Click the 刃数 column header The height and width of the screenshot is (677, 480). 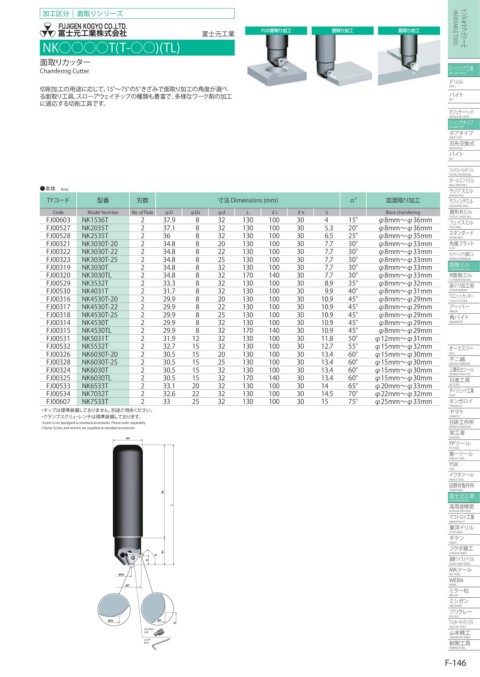point(142,200)
